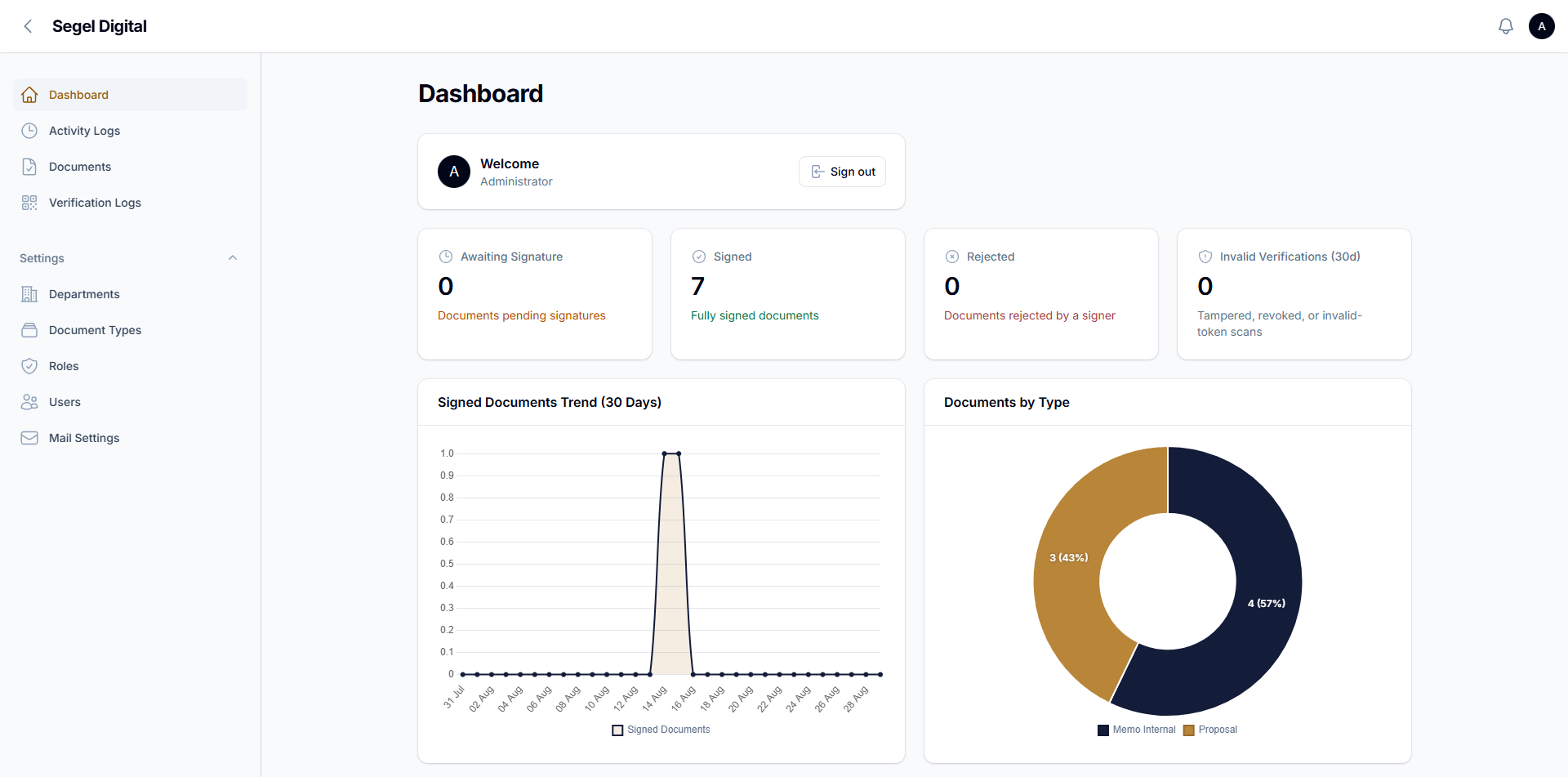Click 'Documents rejected by a signer' text
This screenshot has height=777, width=1568.
[1030, 315]
